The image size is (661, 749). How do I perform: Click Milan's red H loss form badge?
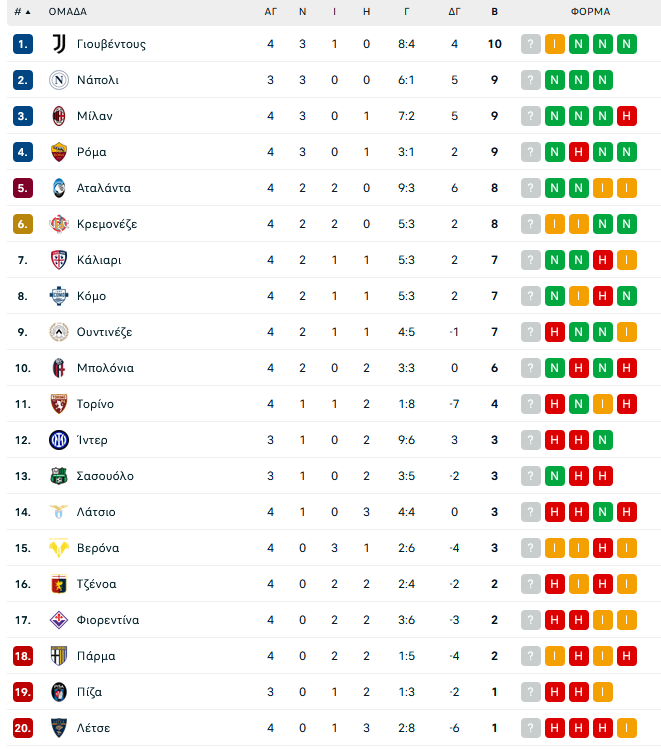(x=627, y=116)
